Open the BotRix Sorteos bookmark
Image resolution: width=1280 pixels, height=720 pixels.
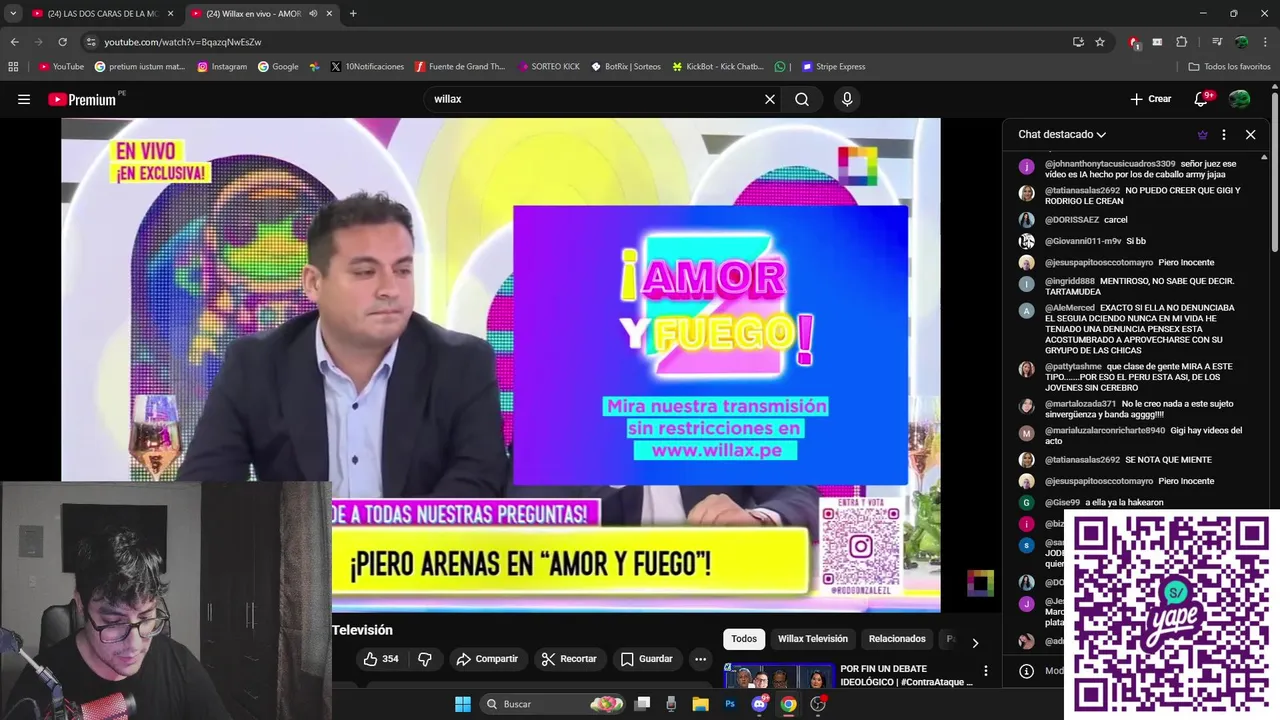(626, 67)
